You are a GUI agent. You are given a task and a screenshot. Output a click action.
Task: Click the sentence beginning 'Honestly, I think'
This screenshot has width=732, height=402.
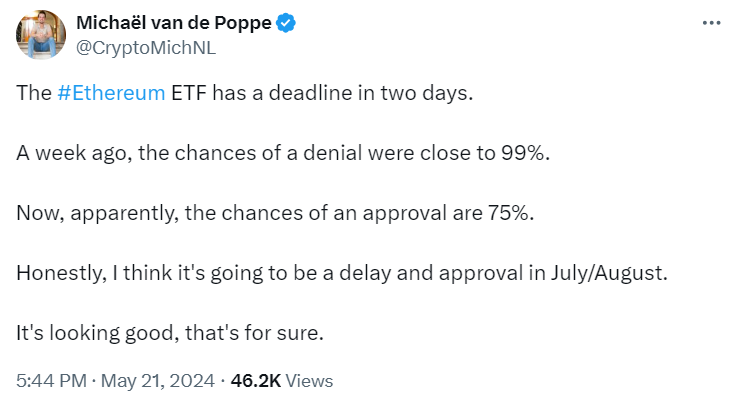pyautogui.click(x=342, y=273)
